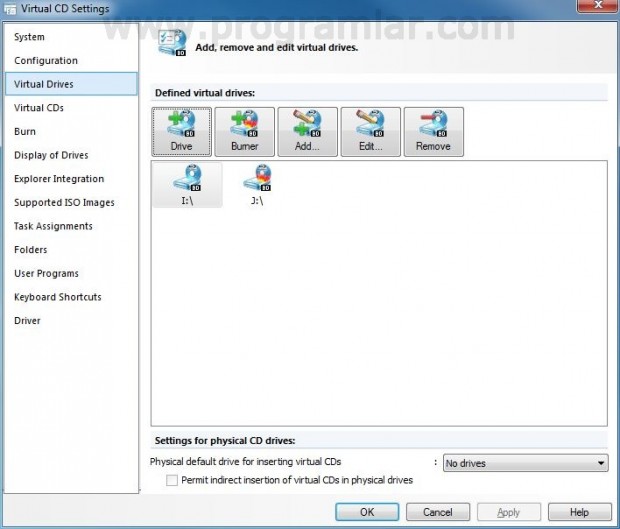620x529 pixels.
Task: Select virtual drive I:\
Action: coord(187,185)
